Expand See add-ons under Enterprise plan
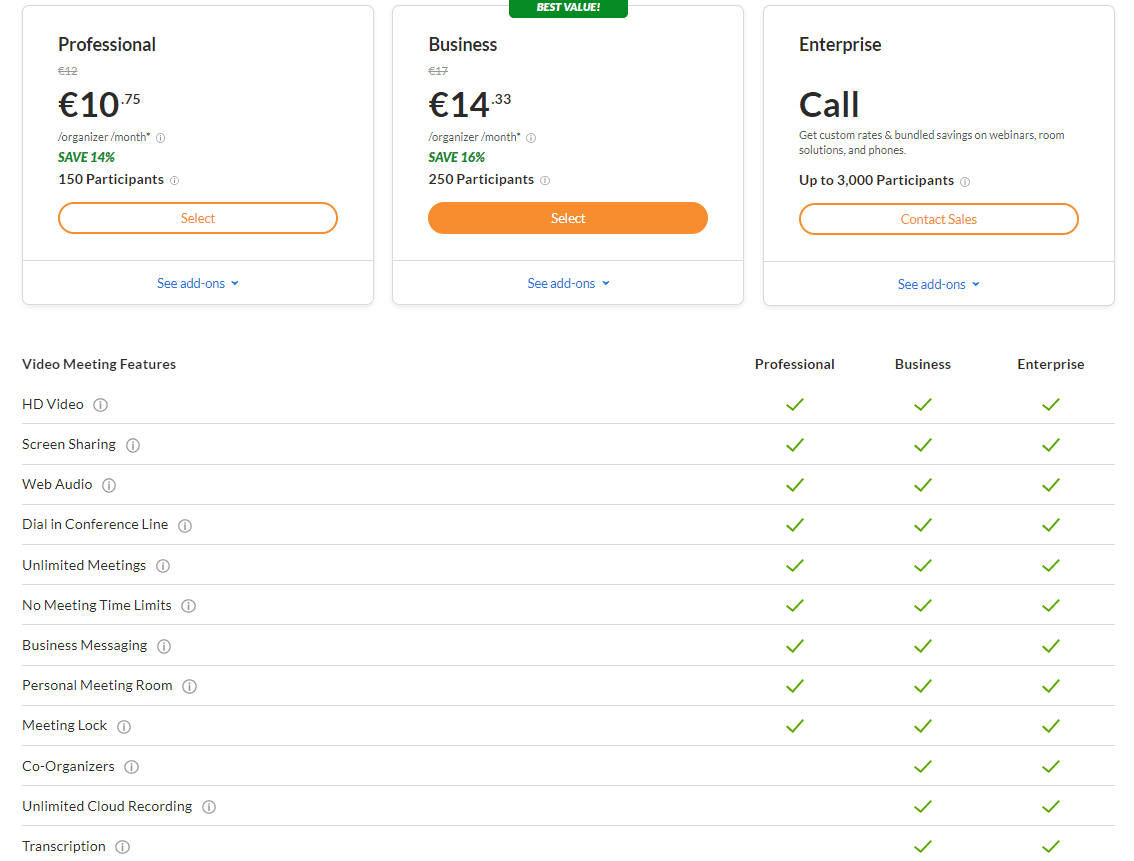The width and height of the screenshot is (1134, 861). click(939, 284)
